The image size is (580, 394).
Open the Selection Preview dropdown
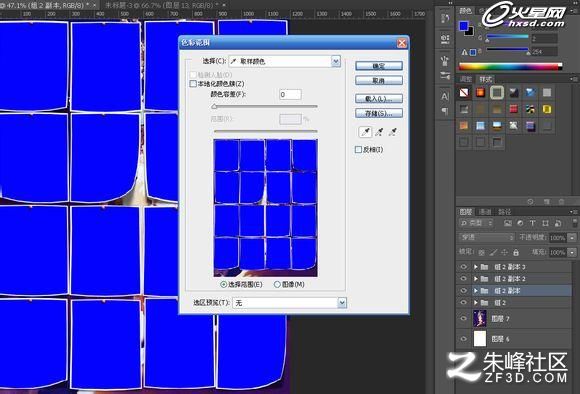(290, 303)
